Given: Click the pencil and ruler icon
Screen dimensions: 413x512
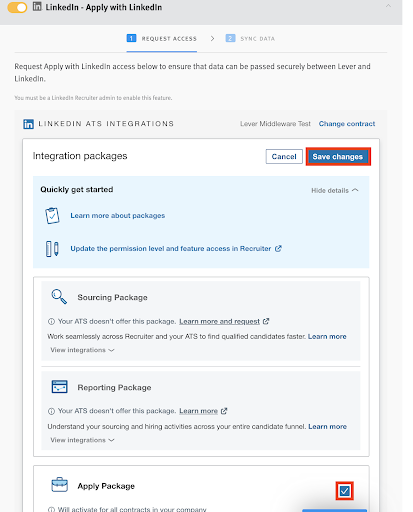Looking at the screenshot, I should pos(52,249).
